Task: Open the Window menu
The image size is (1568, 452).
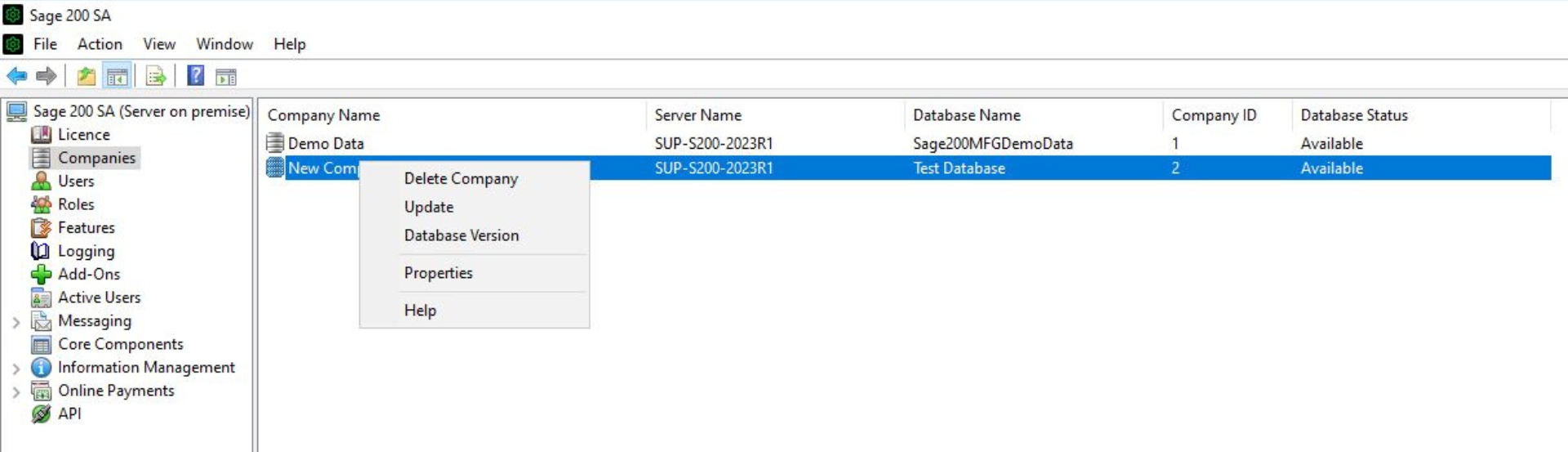Action: click(225, 43)
